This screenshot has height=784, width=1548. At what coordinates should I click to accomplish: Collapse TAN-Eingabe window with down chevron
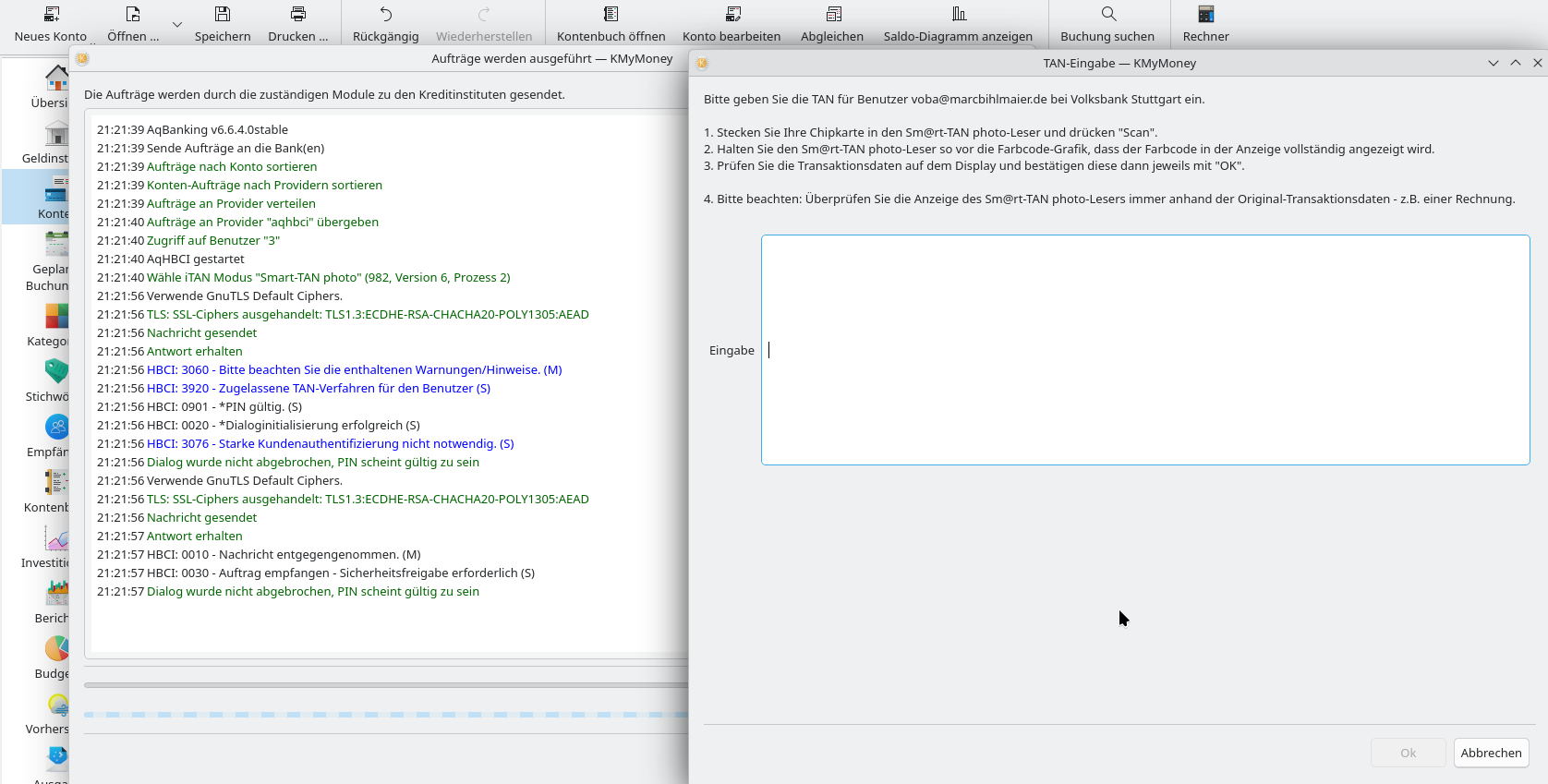click(x=1493, y=64)
